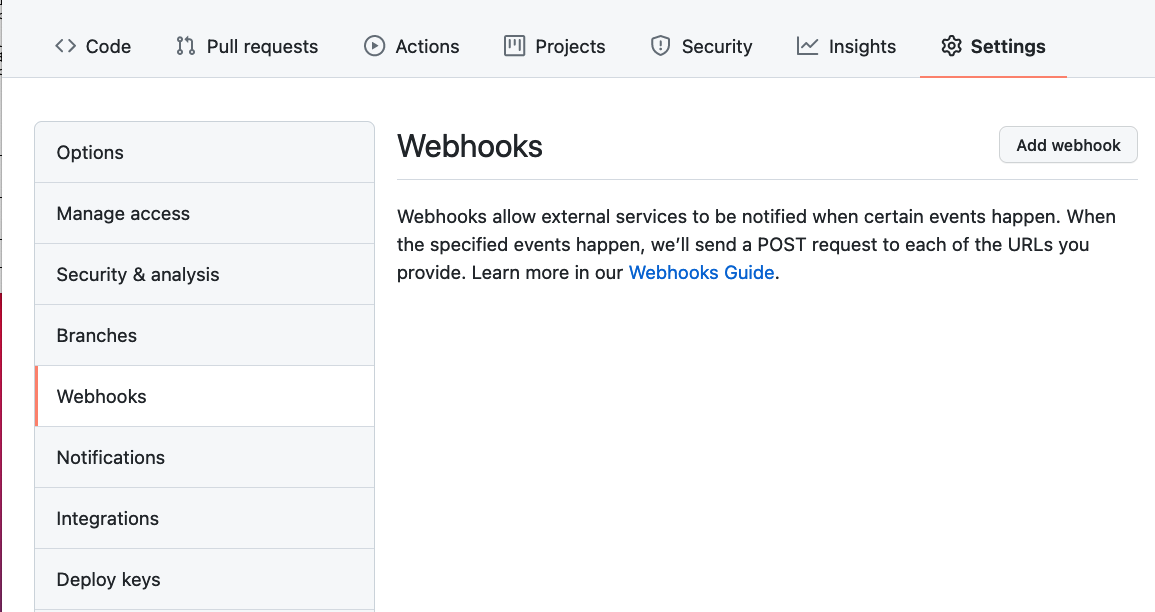Click the Add webhook button

tap(1068, 145)
